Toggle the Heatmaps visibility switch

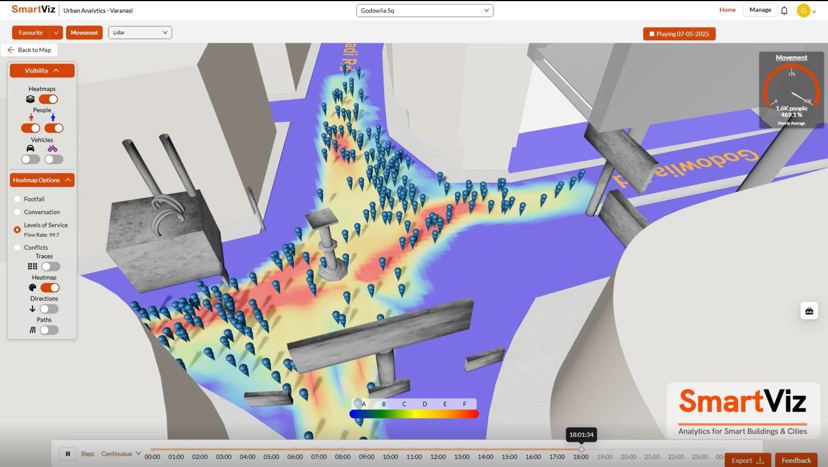[48, 99]
